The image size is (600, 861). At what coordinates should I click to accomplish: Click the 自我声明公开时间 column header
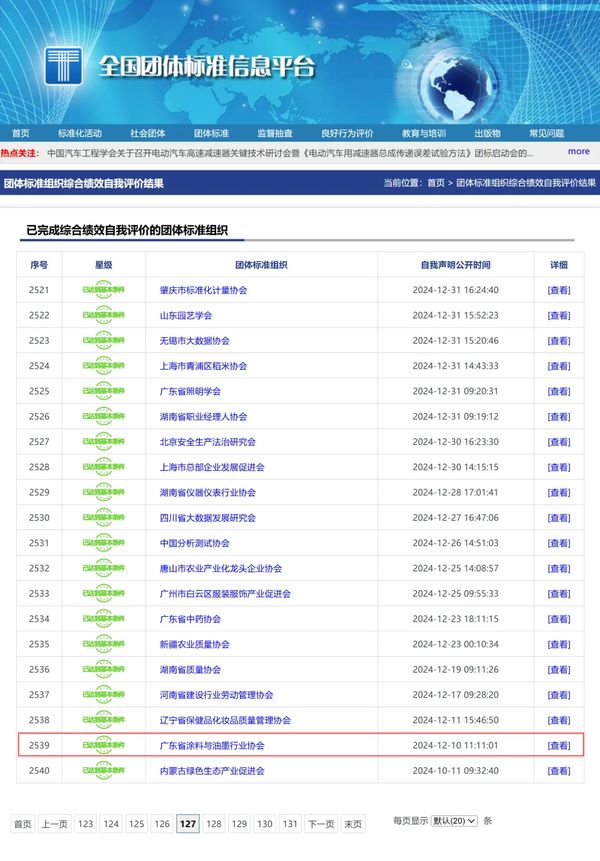tap(456, 265)
